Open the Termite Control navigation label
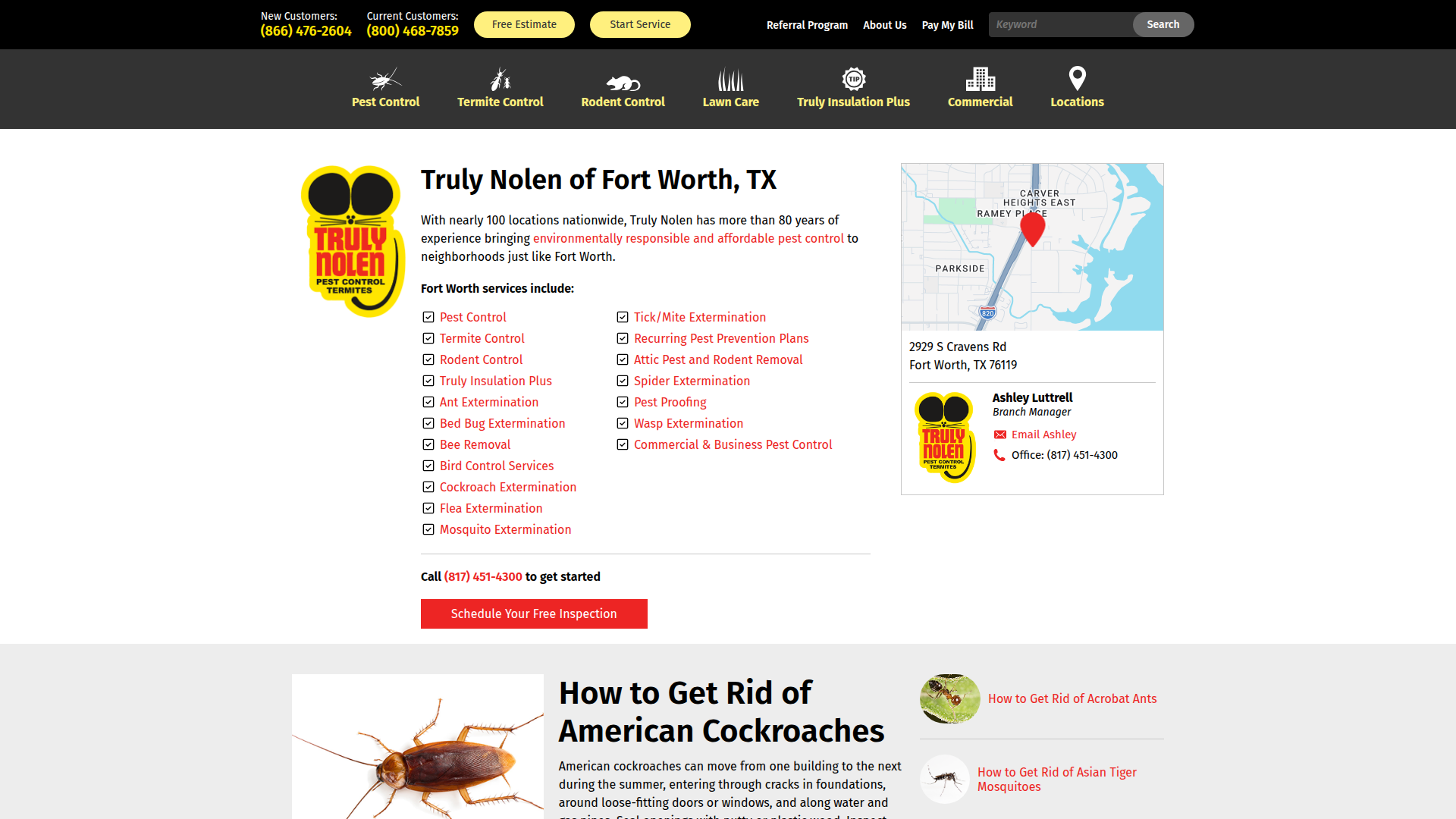 click(500, 102)
